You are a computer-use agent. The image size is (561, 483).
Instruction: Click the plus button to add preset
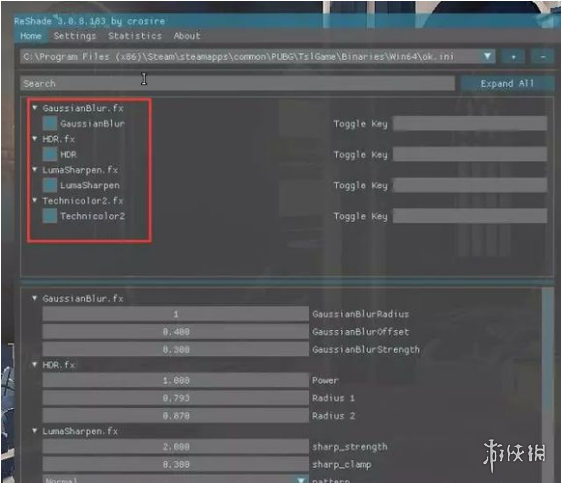(513, 57)
